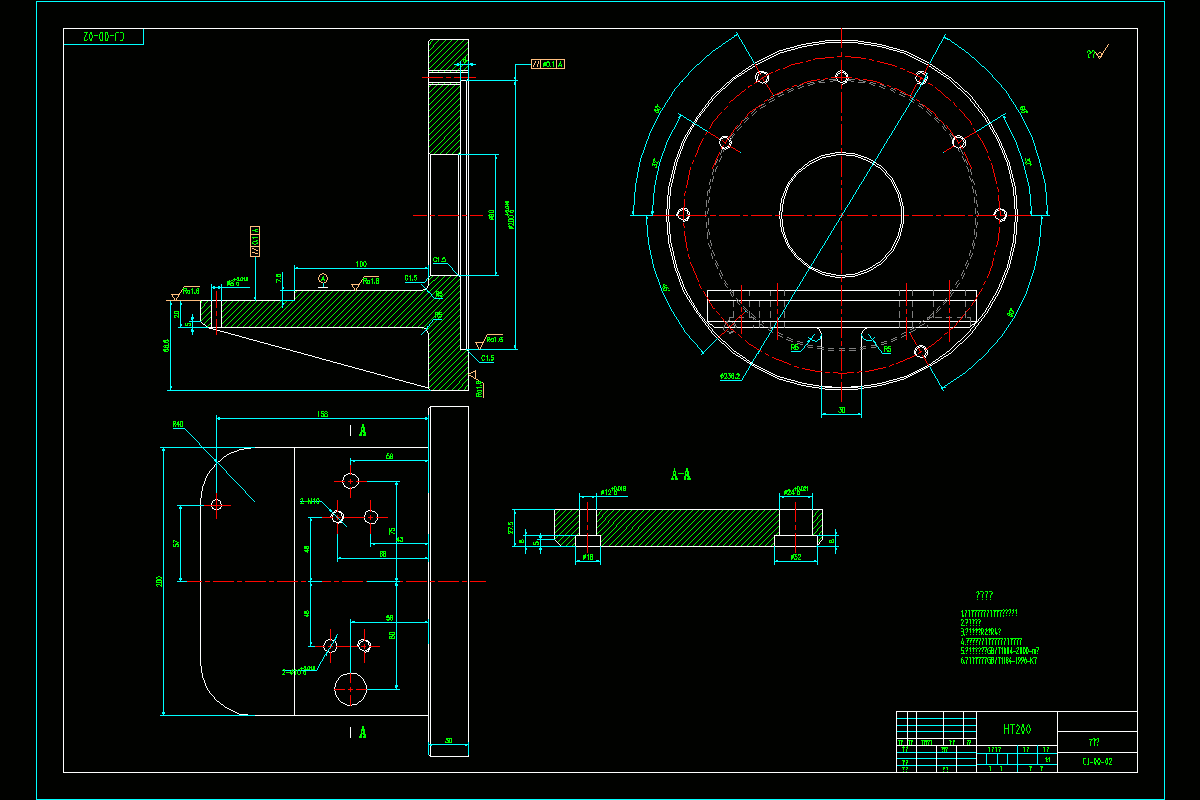Screen dimensions: 1200x800
Task: Click the large center bore circle in flange view
Action: [842, 214]
